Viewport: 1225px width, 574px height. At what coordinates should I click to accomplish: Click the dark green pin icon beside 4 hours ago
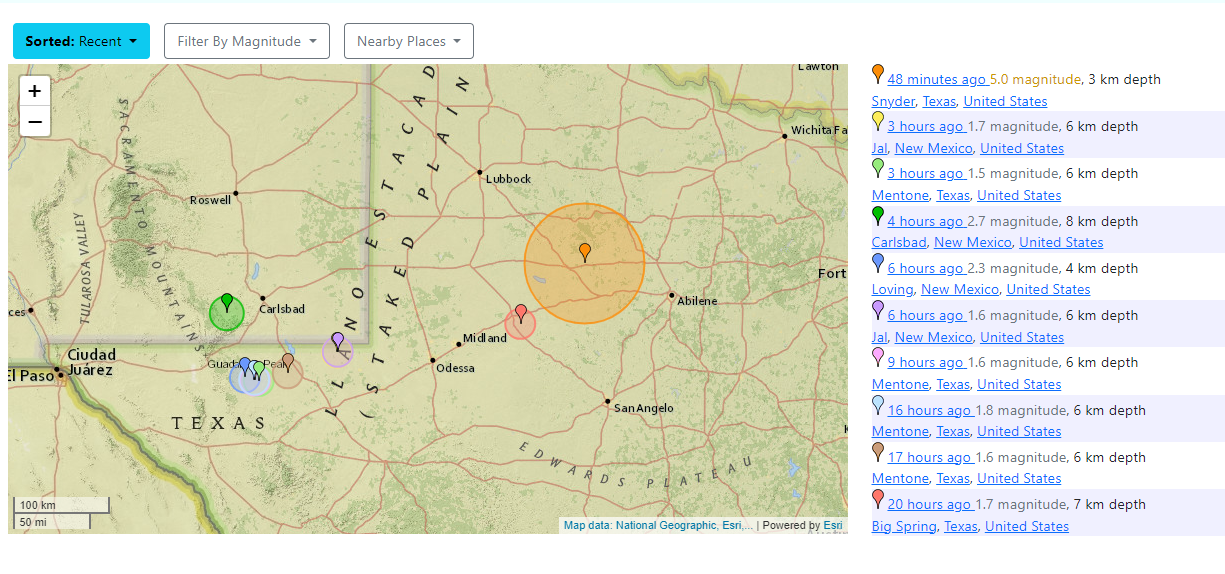878,216
